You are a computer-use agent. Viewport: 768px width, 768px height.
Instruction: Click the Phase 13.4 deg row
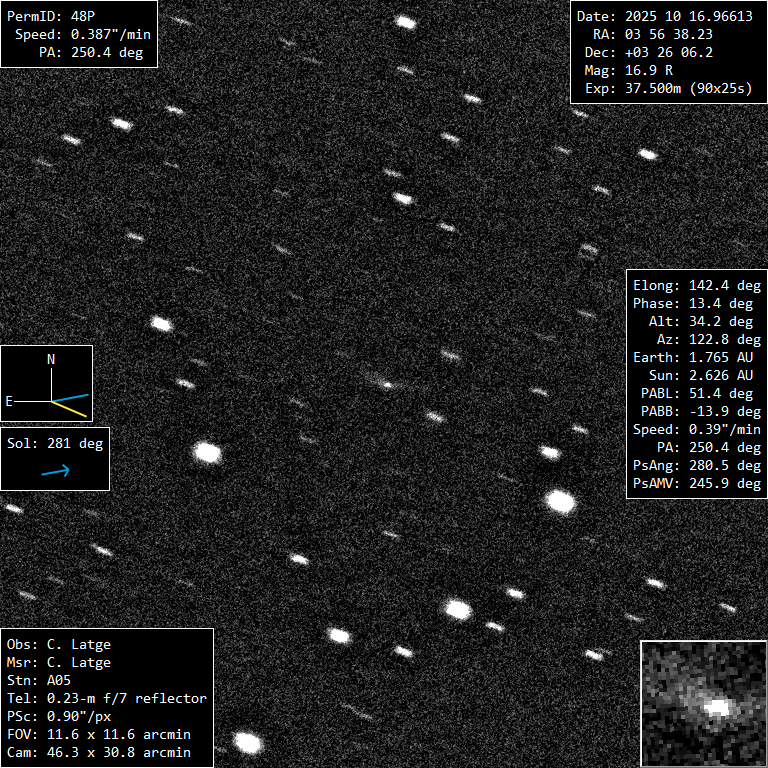coord(696,303)
